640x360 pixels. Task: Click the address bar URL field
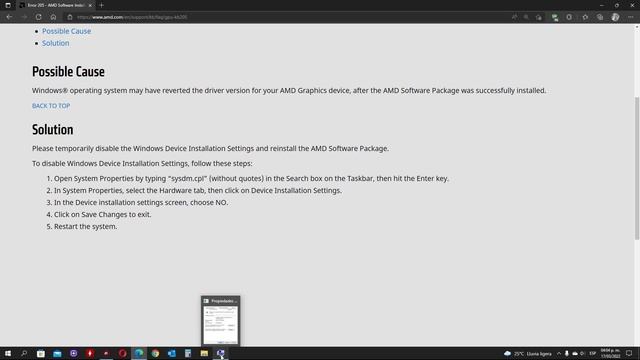tap(286, 17)
